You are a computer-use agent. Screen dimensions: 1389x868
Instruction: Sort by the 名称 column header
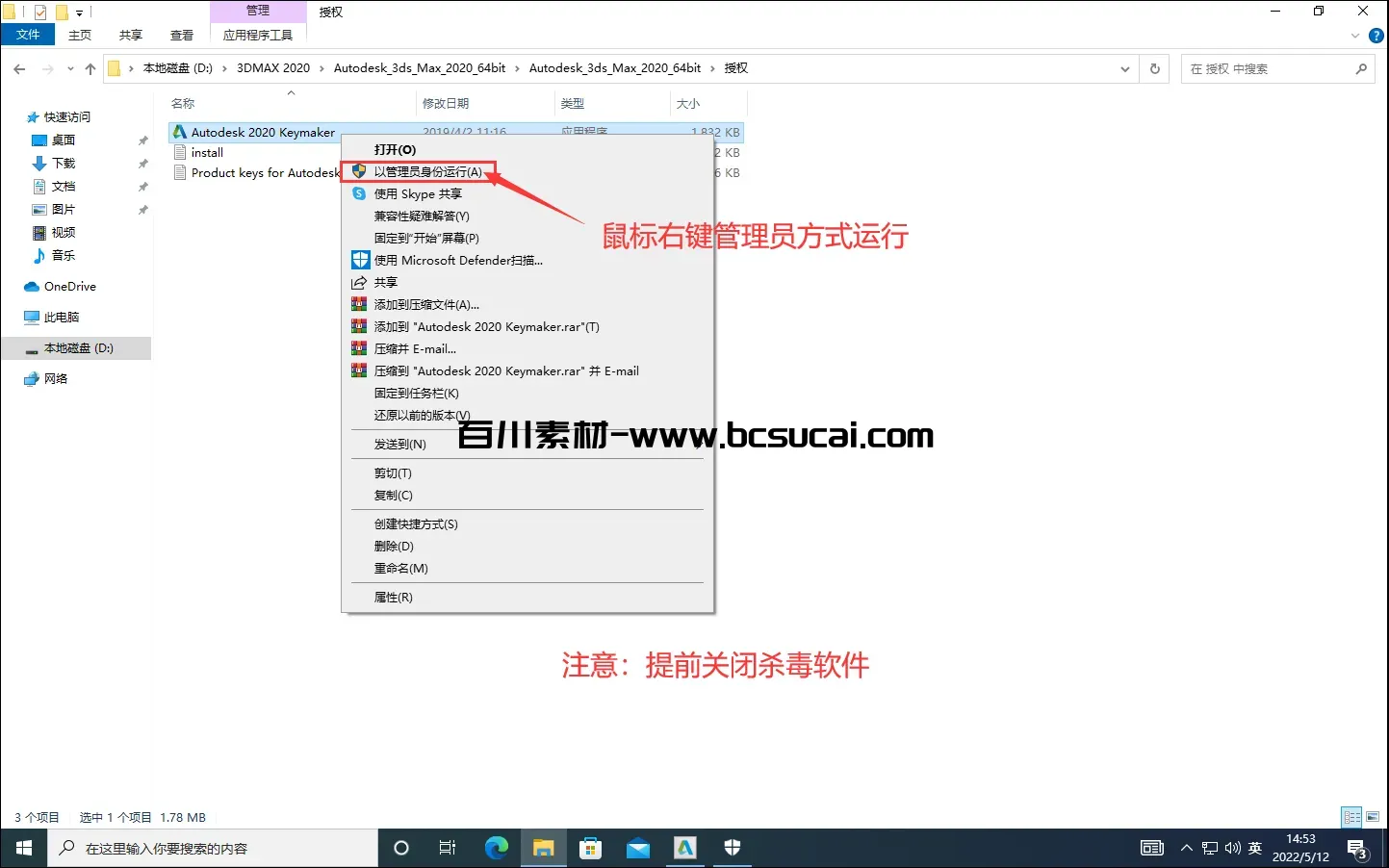(183, 103)
